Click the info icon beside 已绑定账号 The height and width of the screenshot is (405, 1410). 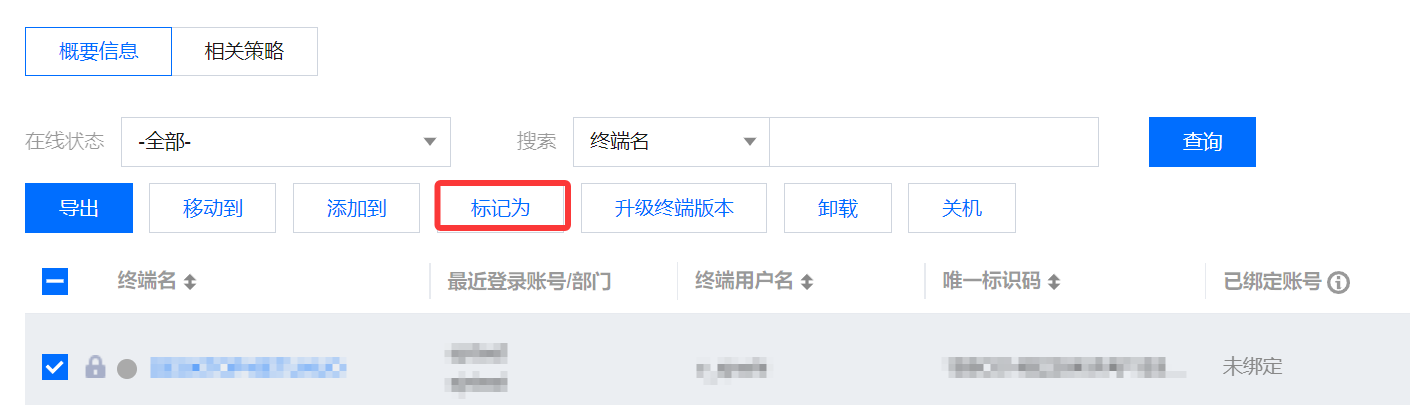pos(1339,283)
